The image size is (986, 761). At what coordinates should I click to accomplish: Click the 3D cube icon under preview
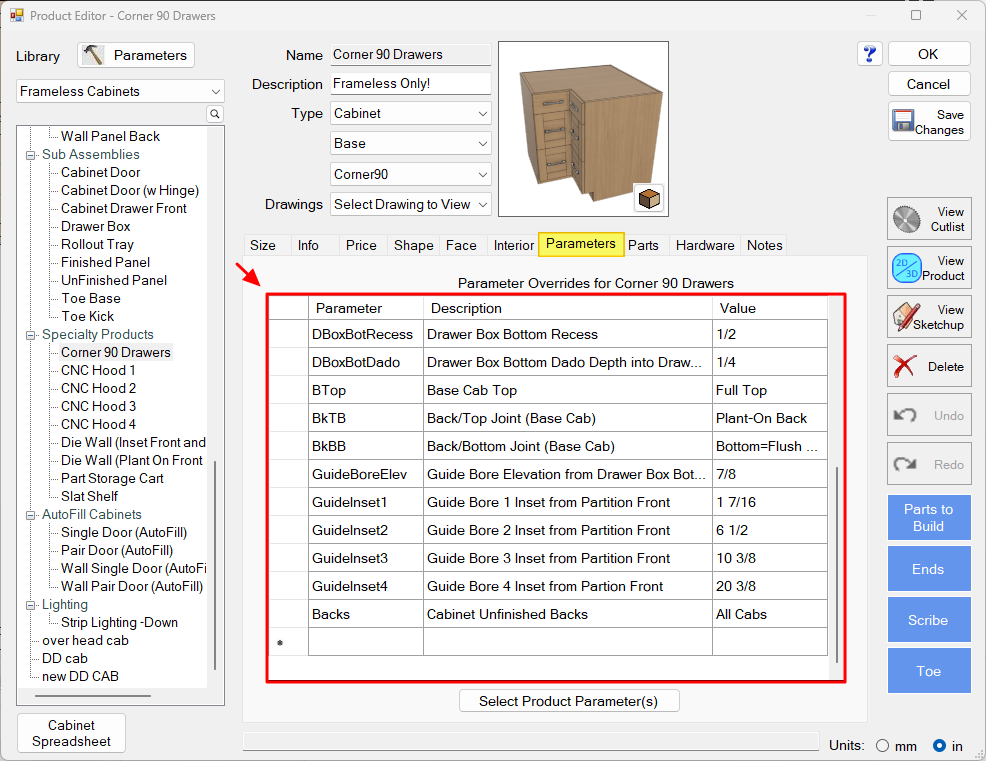649,198
